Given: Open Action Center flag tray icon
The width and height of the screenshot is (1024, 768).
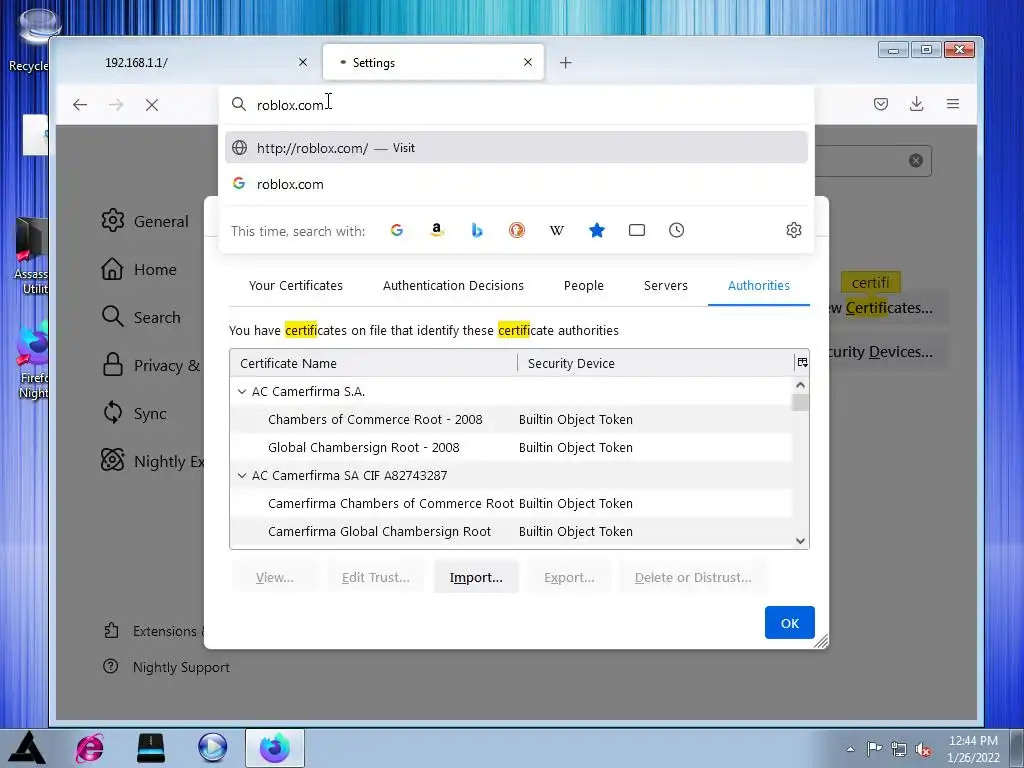Looking at the screenshot, I should [x=874, y=750].
